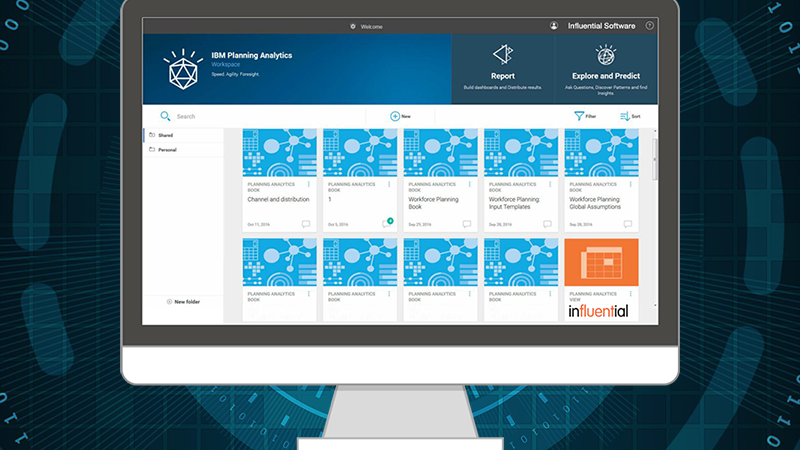Click the Influential Software account name
The height and width of the screenshot is (450, 800).
pos(602,26)
